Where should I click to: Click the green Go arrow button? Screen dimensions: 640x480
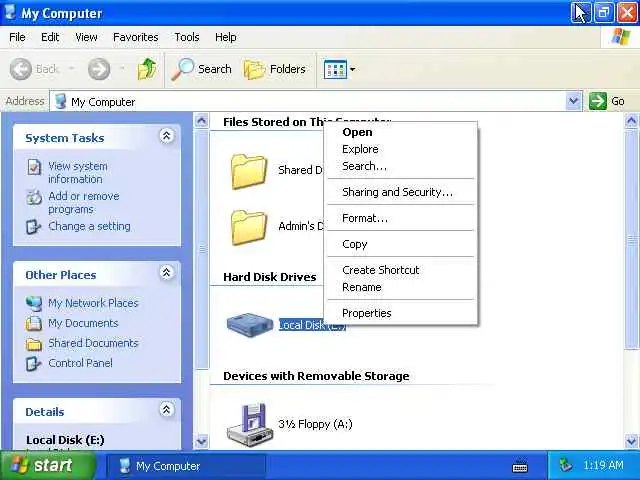coord(598,101)
